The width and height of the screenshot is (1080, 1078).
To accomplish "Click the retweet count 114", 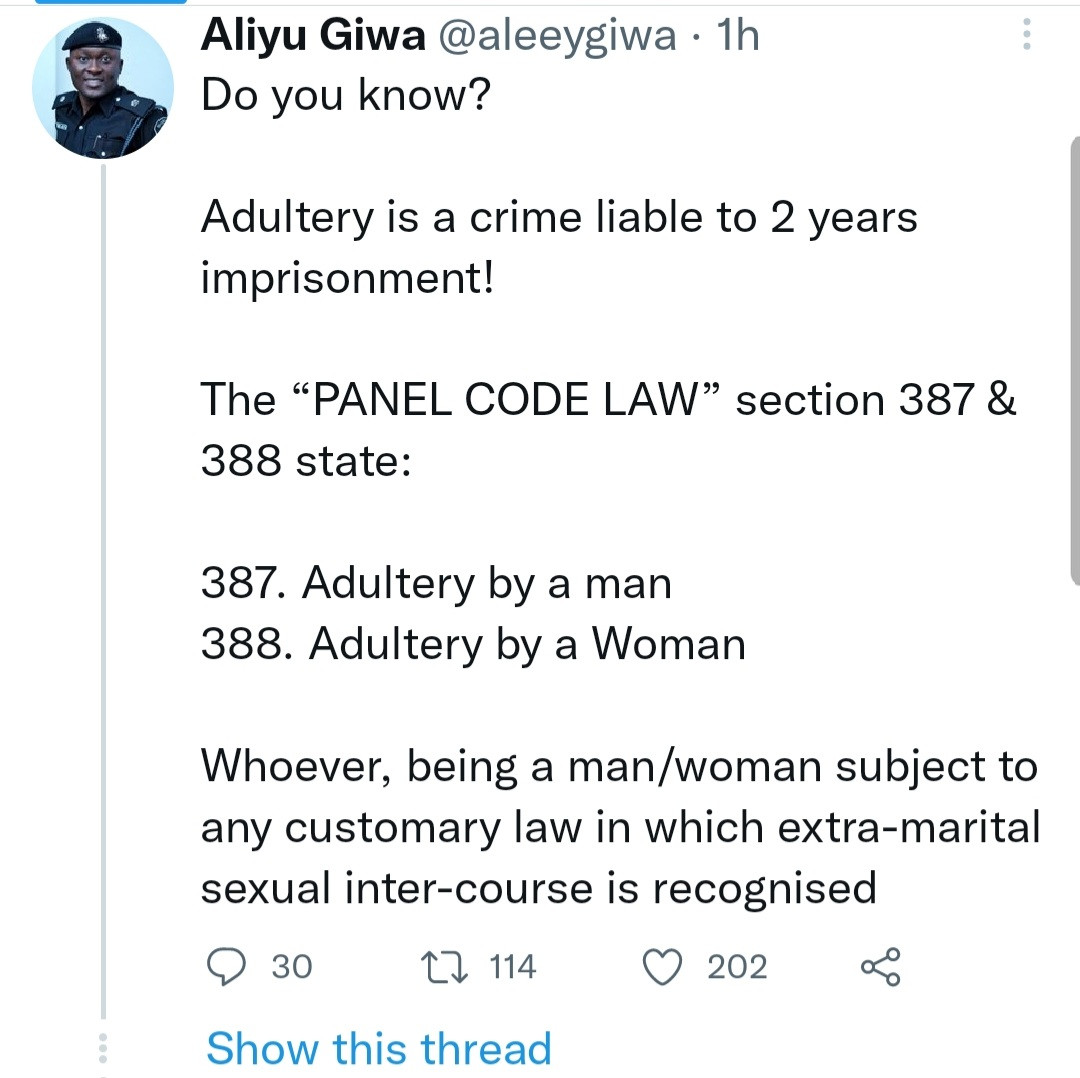I will tap(513, 967).
